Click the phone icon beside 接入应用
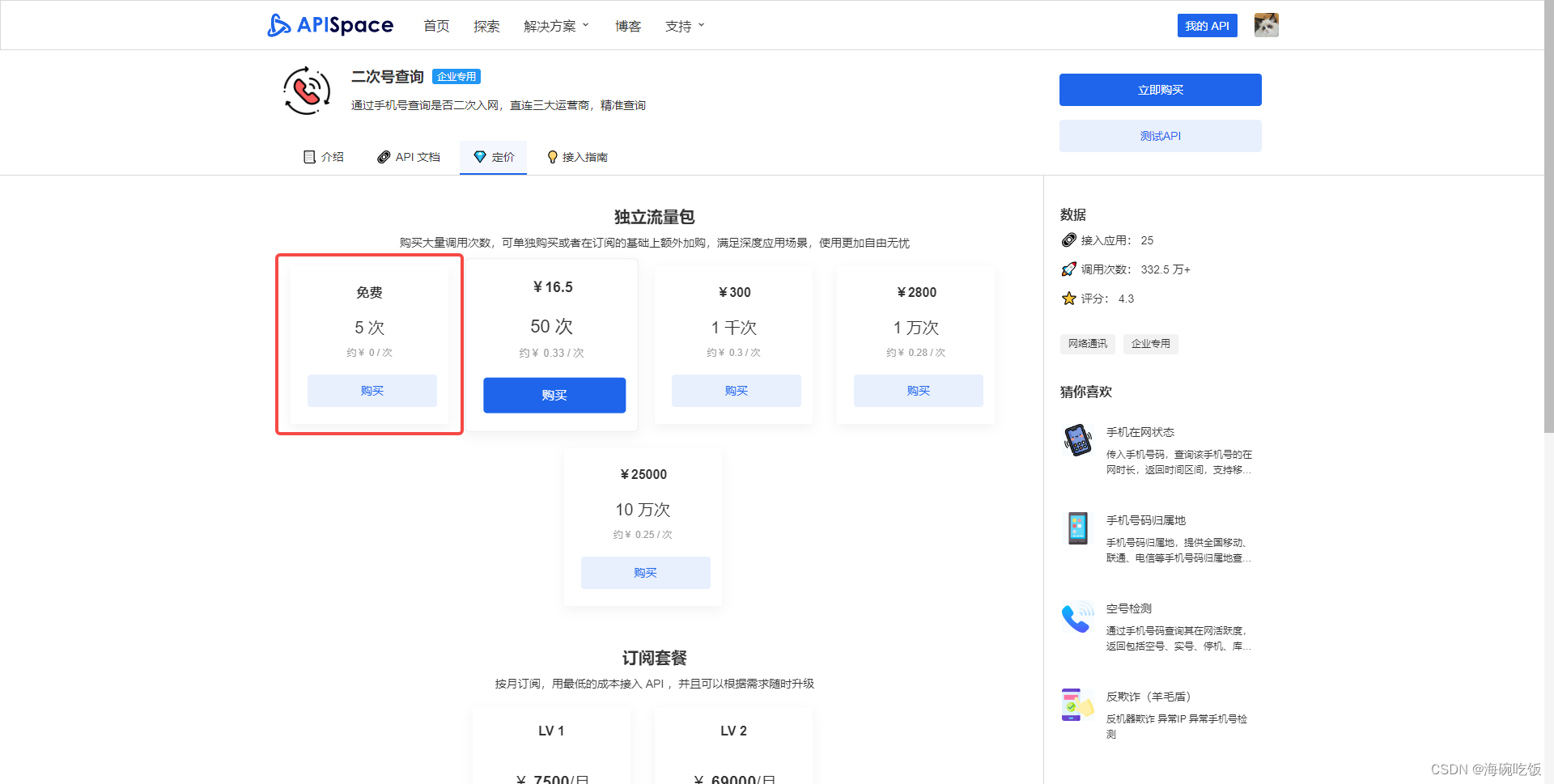The width and height of the screenshot is (1554, 784). pos(1068,240)
